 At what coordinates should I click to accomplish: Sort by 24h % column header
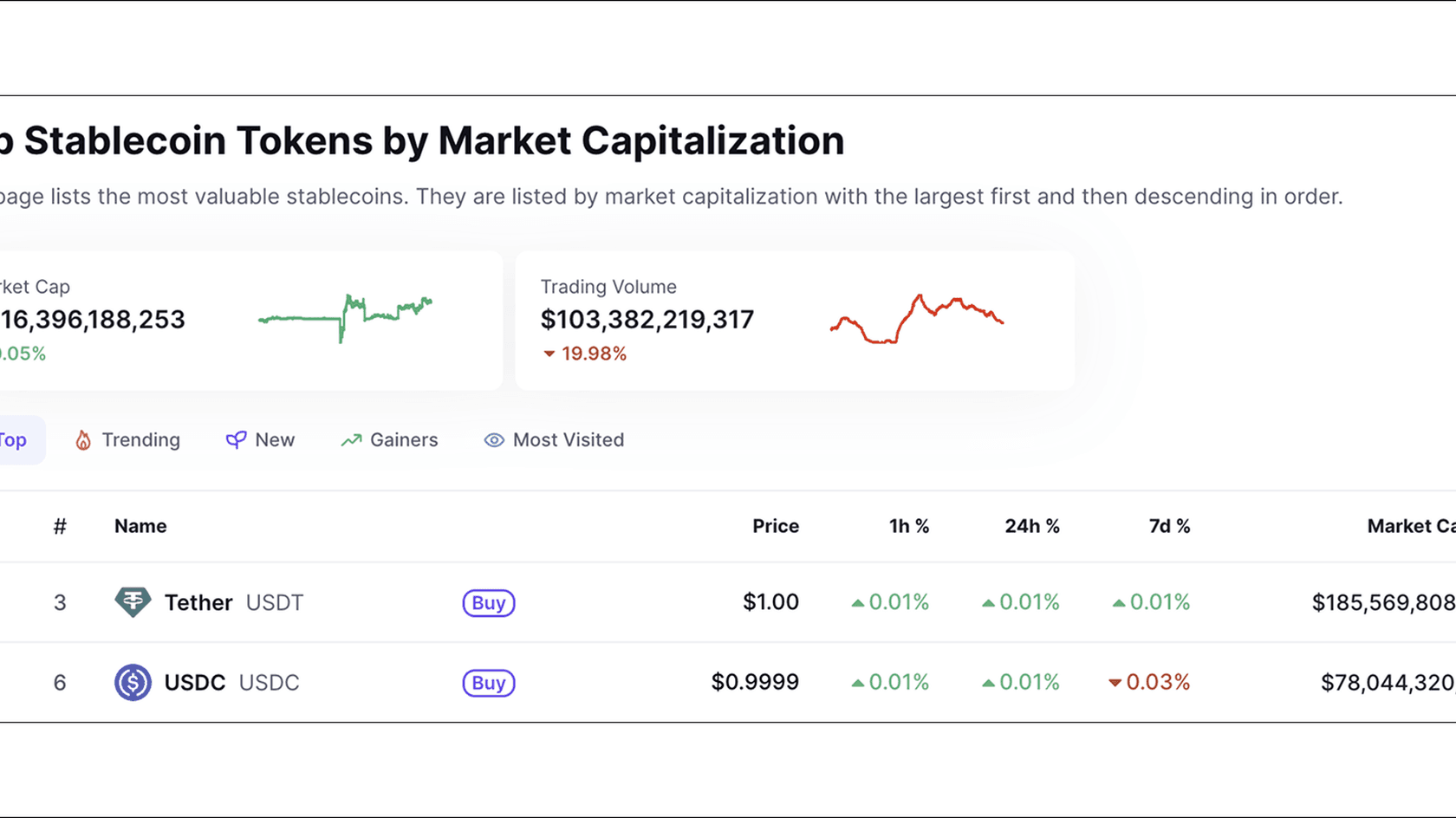pyautogui.click(x=1032, y=526)
